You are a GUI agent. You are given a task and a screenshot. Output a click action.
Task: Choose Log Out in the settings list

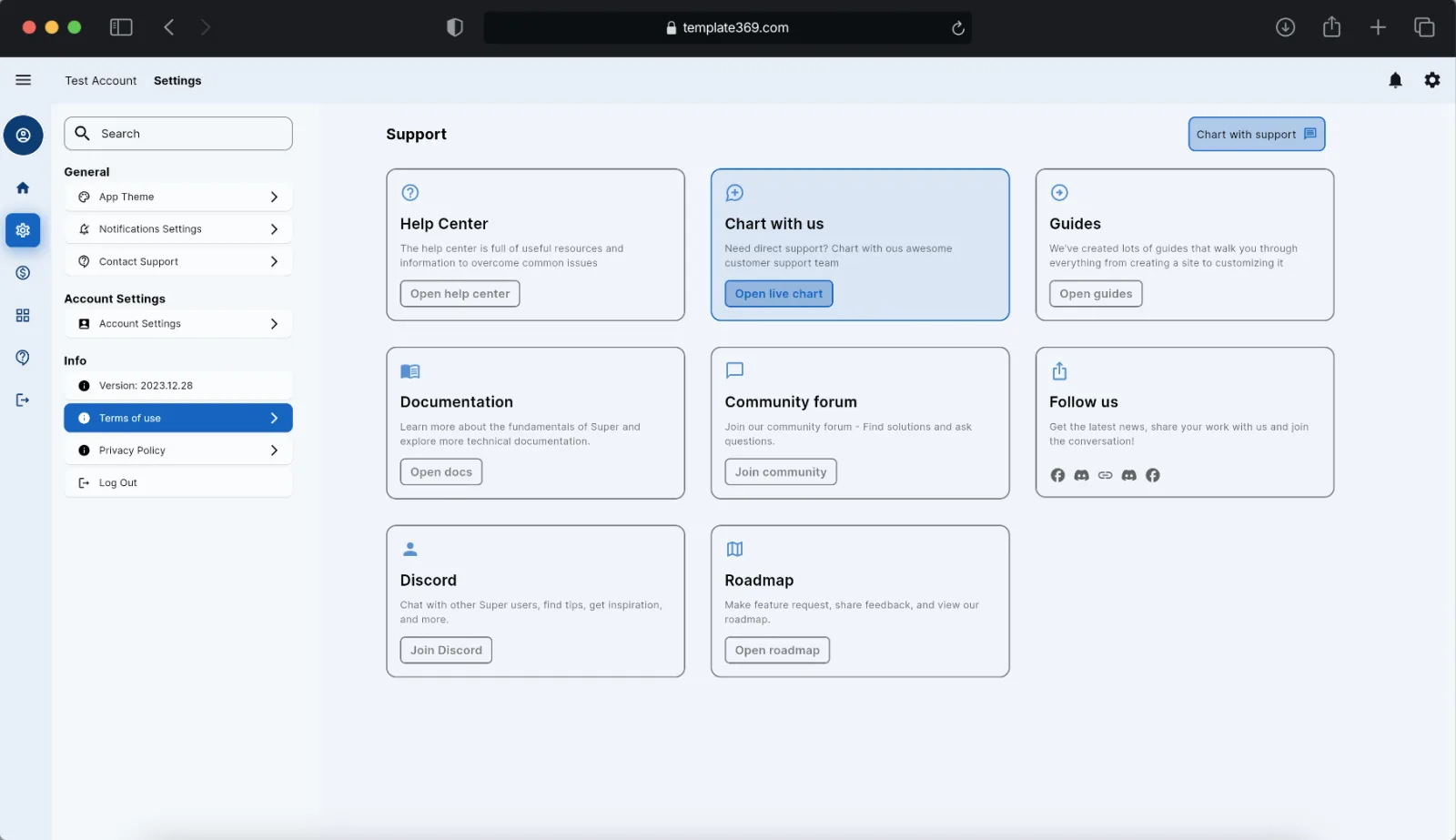tap(178, 483)
